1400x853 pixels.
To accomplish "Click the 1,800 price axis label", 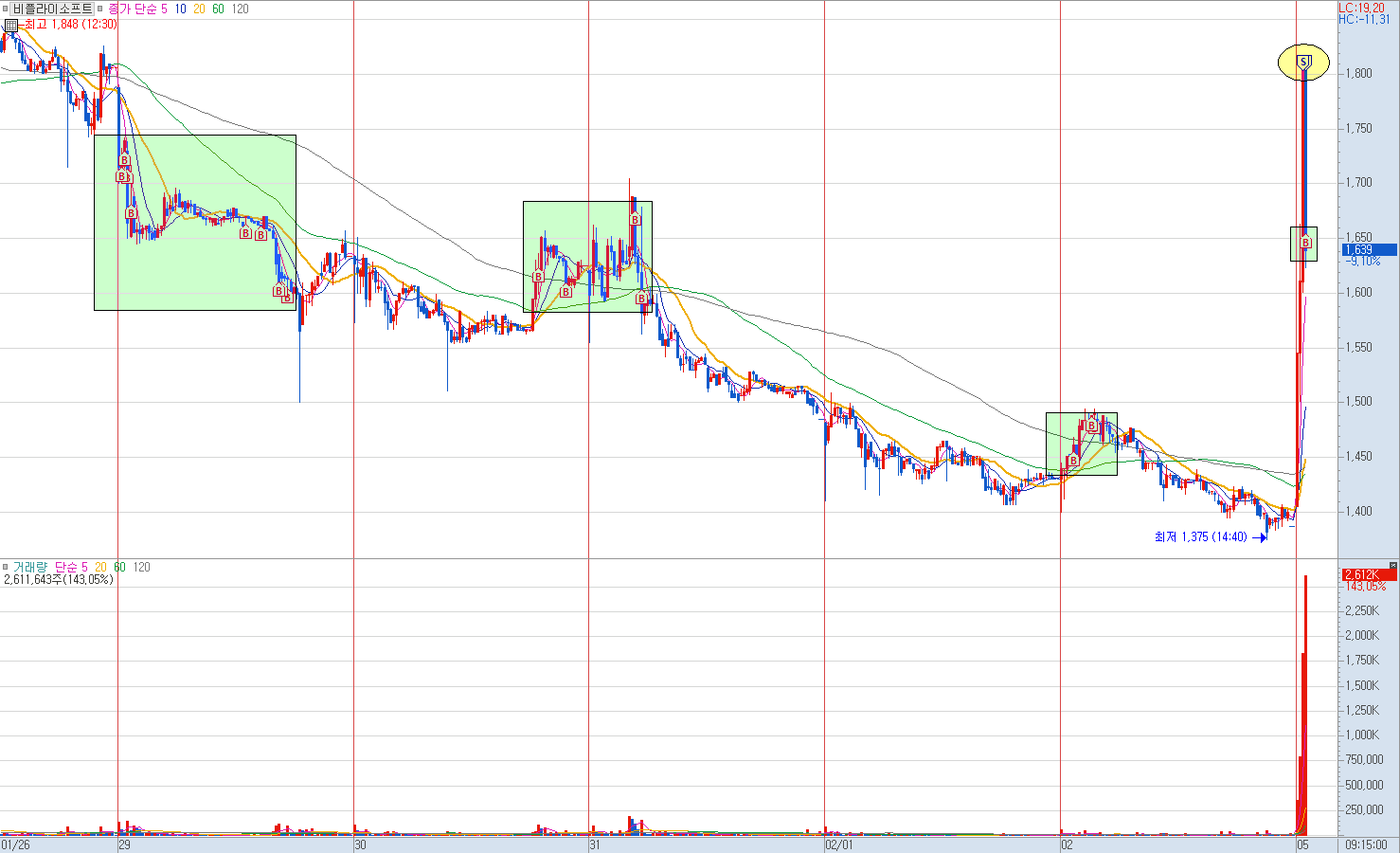I will pyautogui.click(x=1358, y=74).
